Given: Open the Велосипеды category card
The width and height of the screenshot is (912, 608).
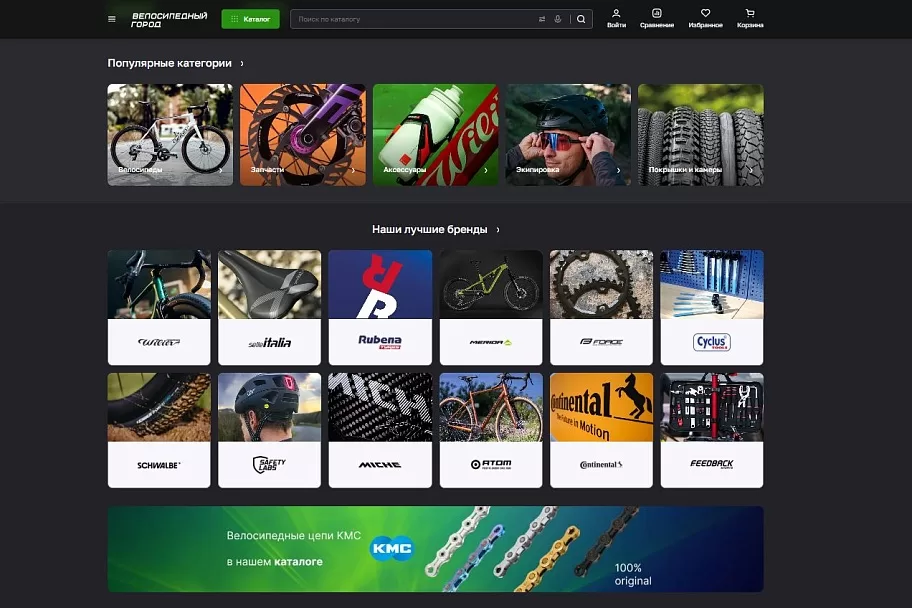Looking at the screenshot, I should (x=170, y=135).
